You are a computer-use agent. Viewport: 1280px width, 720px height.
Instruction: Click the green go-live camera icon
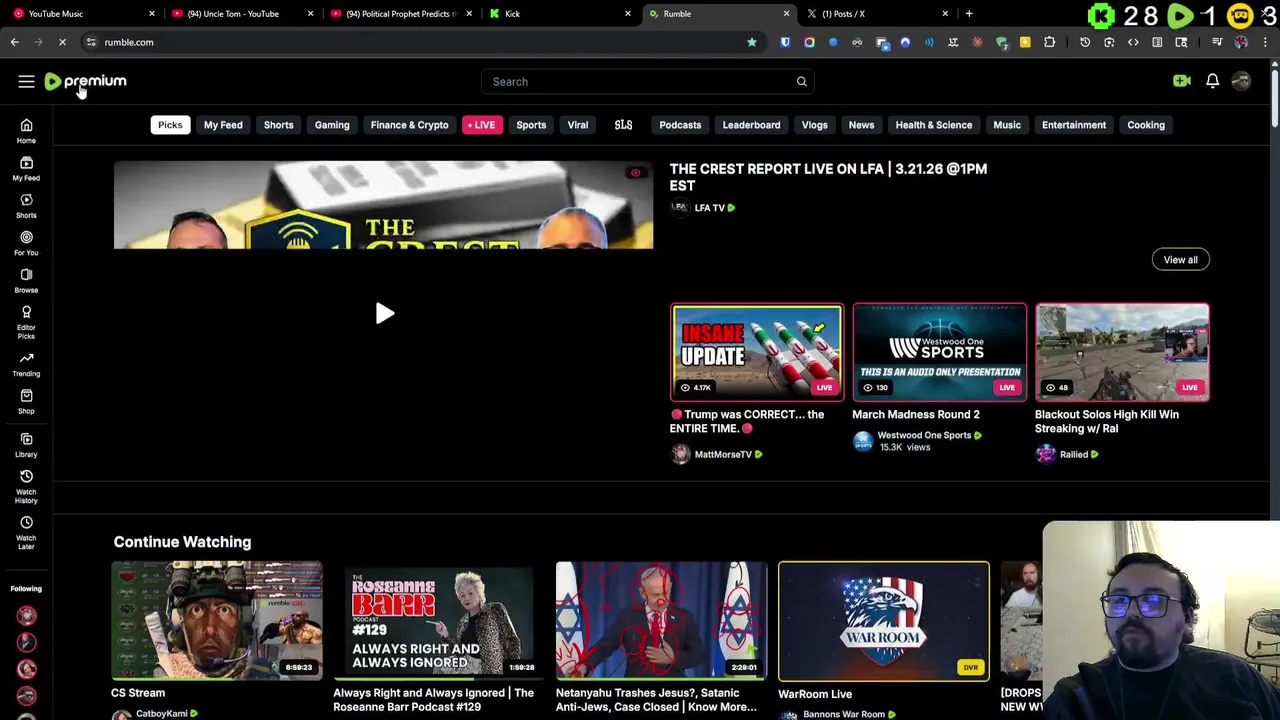1182,81
